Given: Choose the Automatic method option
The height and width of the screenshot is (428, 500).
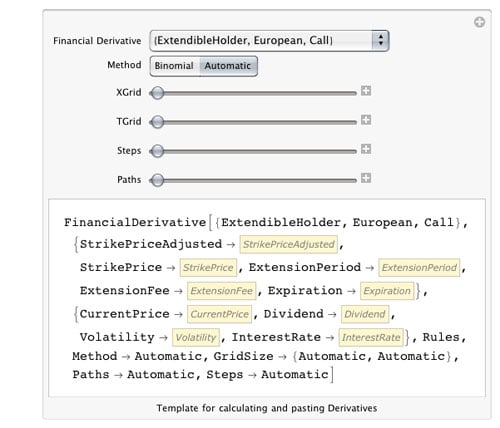Looking at the screenshot, I should pyautogui.click(x=228, y=66).
